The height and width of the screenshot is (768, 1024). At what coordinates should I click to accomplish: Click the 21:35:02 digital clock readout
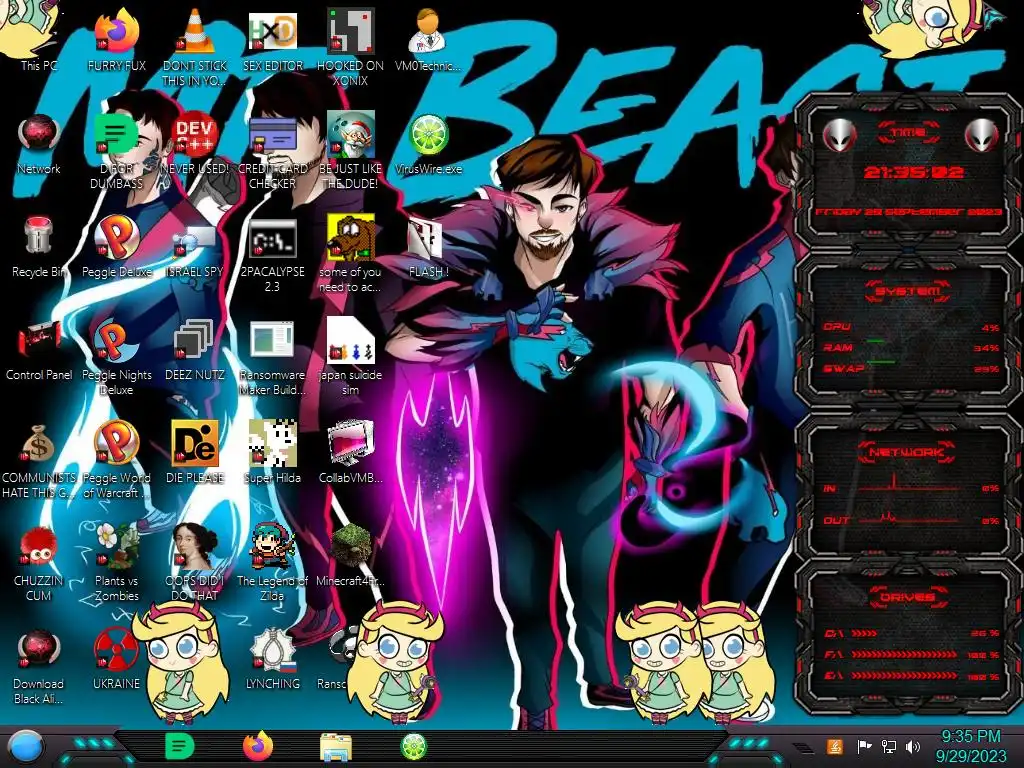[913, 172]
